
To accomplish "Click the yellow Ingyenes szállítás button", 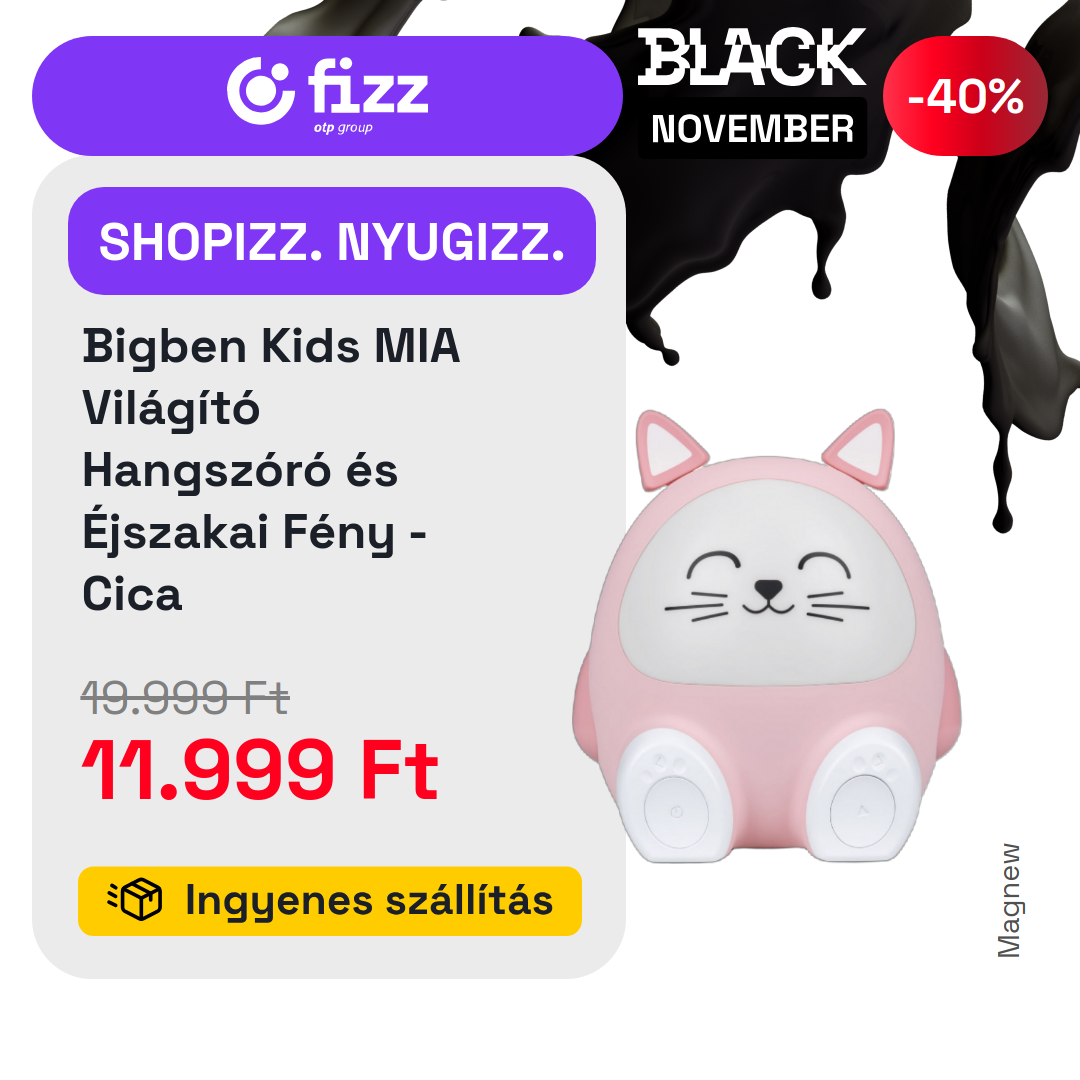I will (330, 901).
